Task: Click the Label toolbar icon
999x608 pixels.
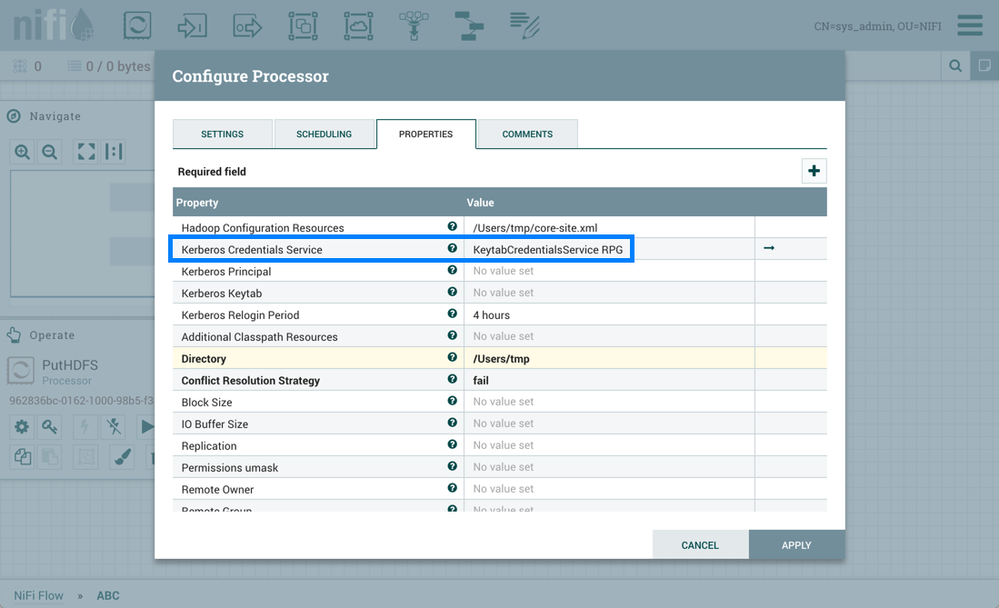Action: tap(523, 23)
